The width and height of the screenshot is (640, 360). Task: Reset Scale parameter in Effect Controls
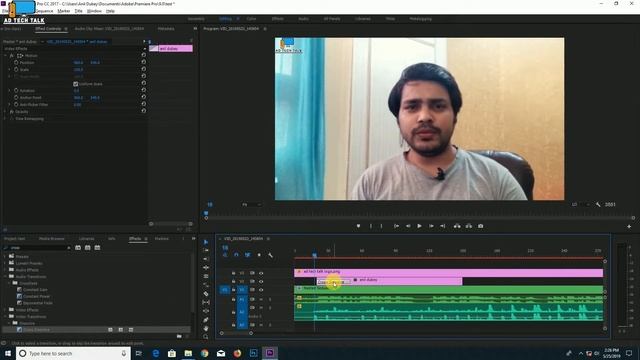tap(143, 69)
